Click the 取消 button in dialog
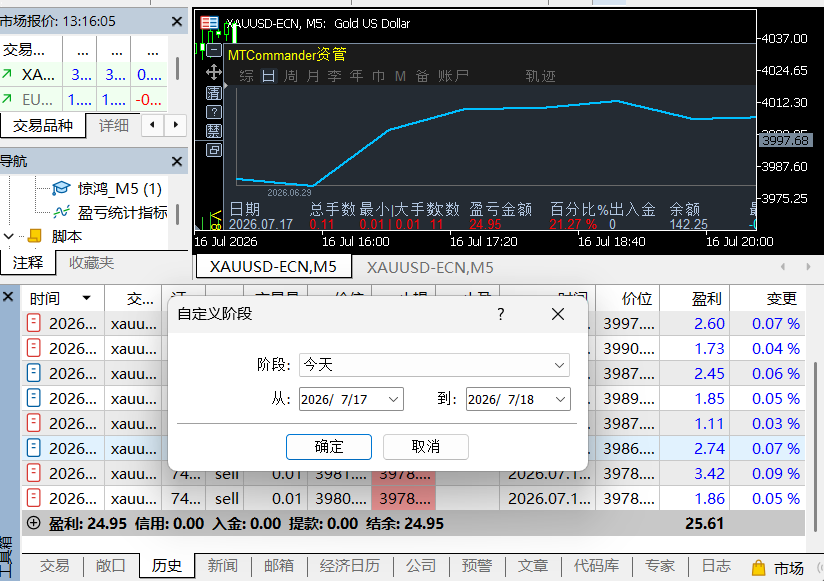The image size is (824, 581). tap(426, 447)
